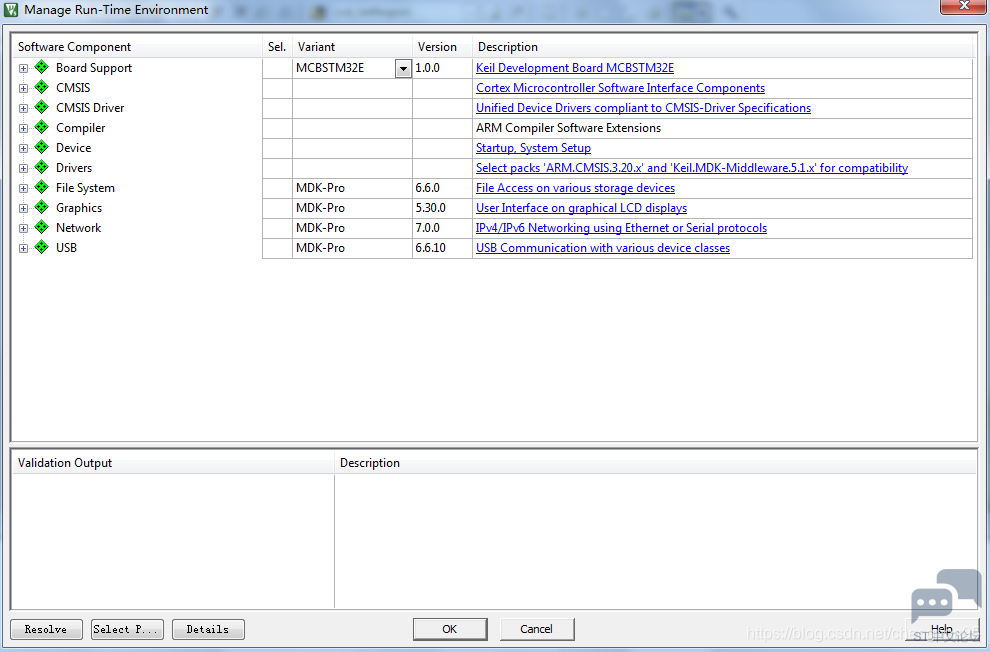Click the Network MDK-Pro variant cell
The height and width of the screenshot is (652, 990).
pyautogui.click(x=352, y=228)
